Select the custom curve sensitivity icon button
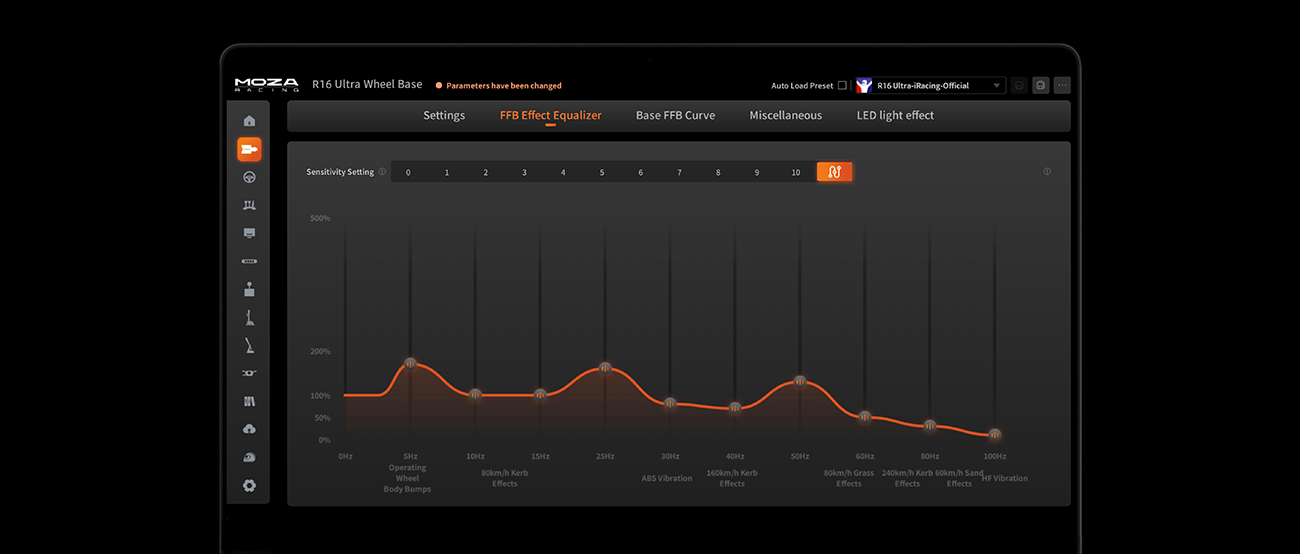Screen dimensions: 1300x554 834,172
